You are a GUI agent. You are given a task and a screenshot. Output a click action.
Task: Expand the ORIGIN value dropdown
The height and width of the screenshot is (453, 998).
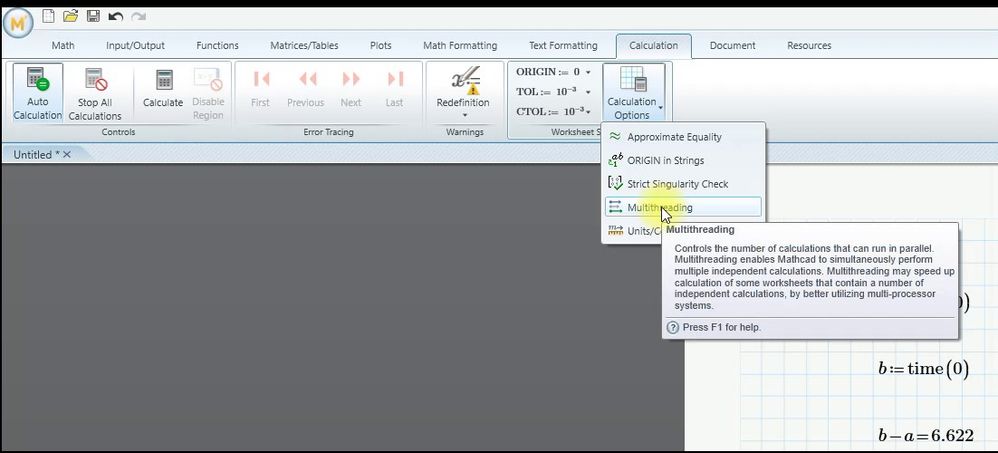click(x=587, y=73)
